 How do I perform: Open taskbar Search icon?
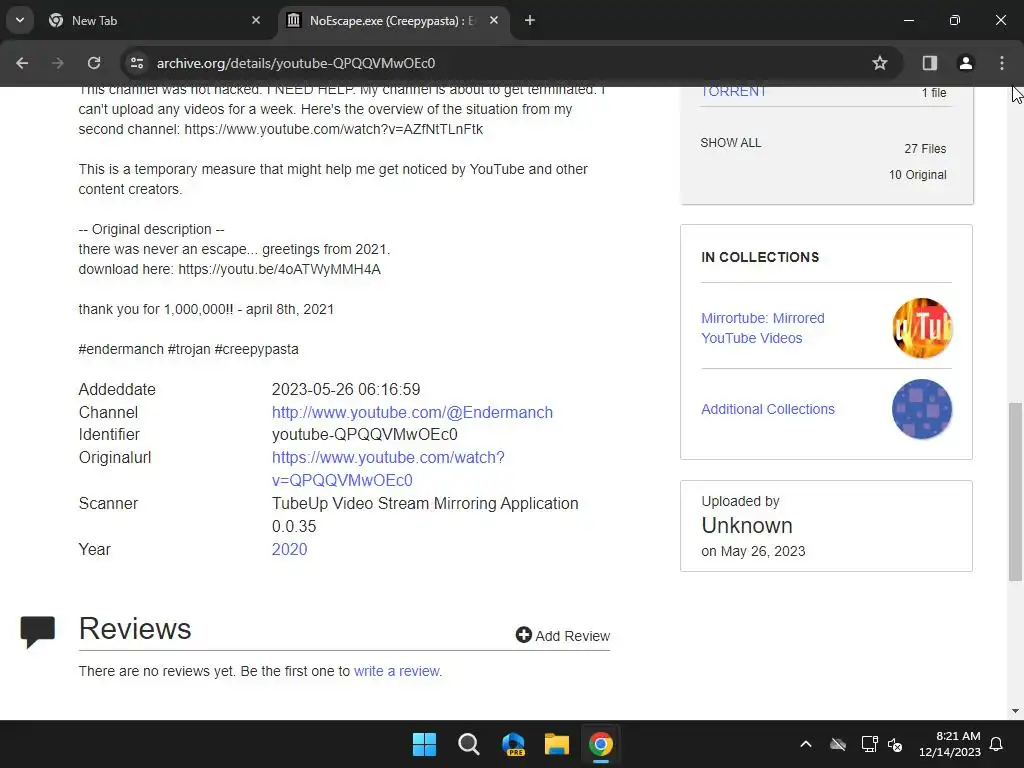[468, 744]
